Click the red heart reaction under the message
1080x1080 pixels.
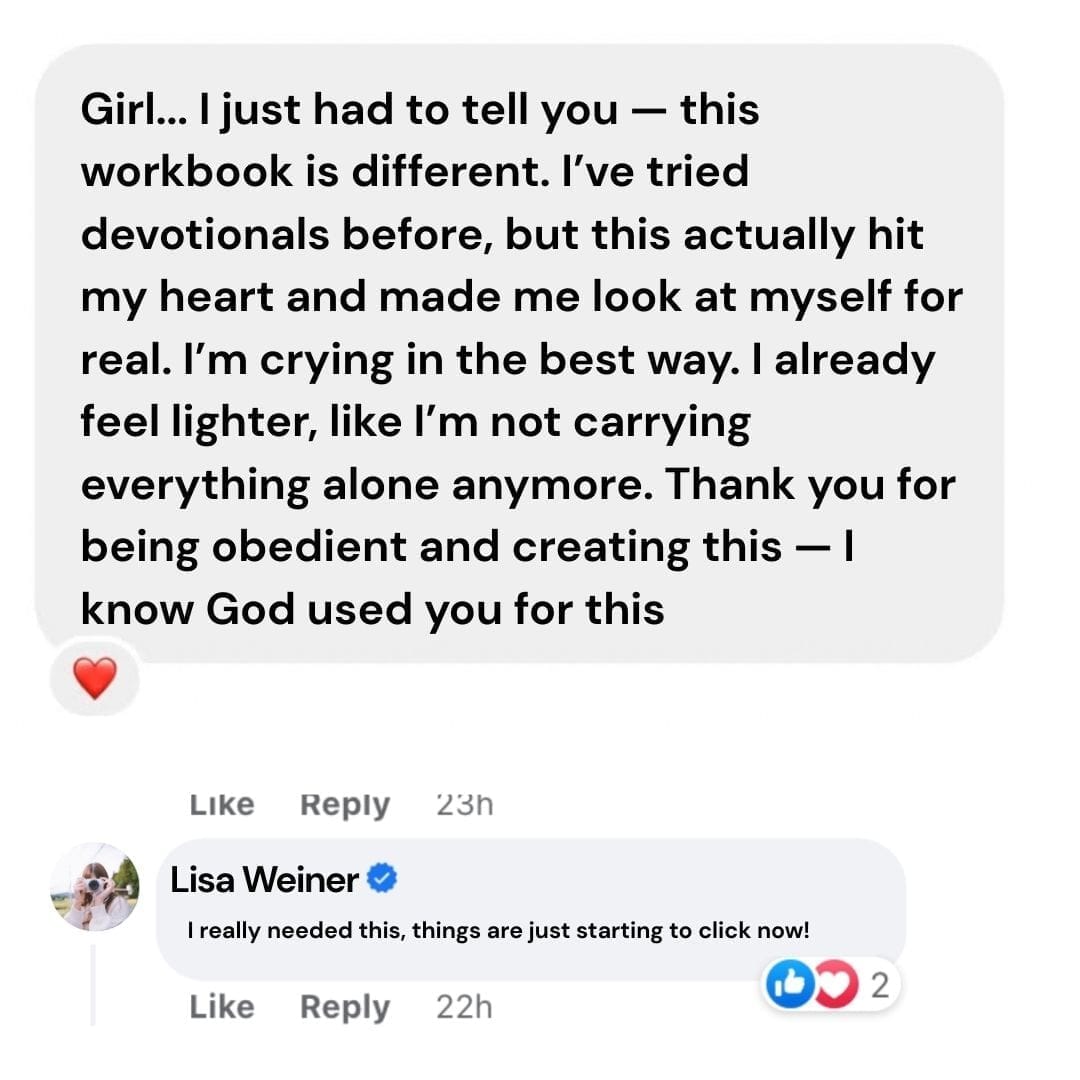[x=96, y=680]
